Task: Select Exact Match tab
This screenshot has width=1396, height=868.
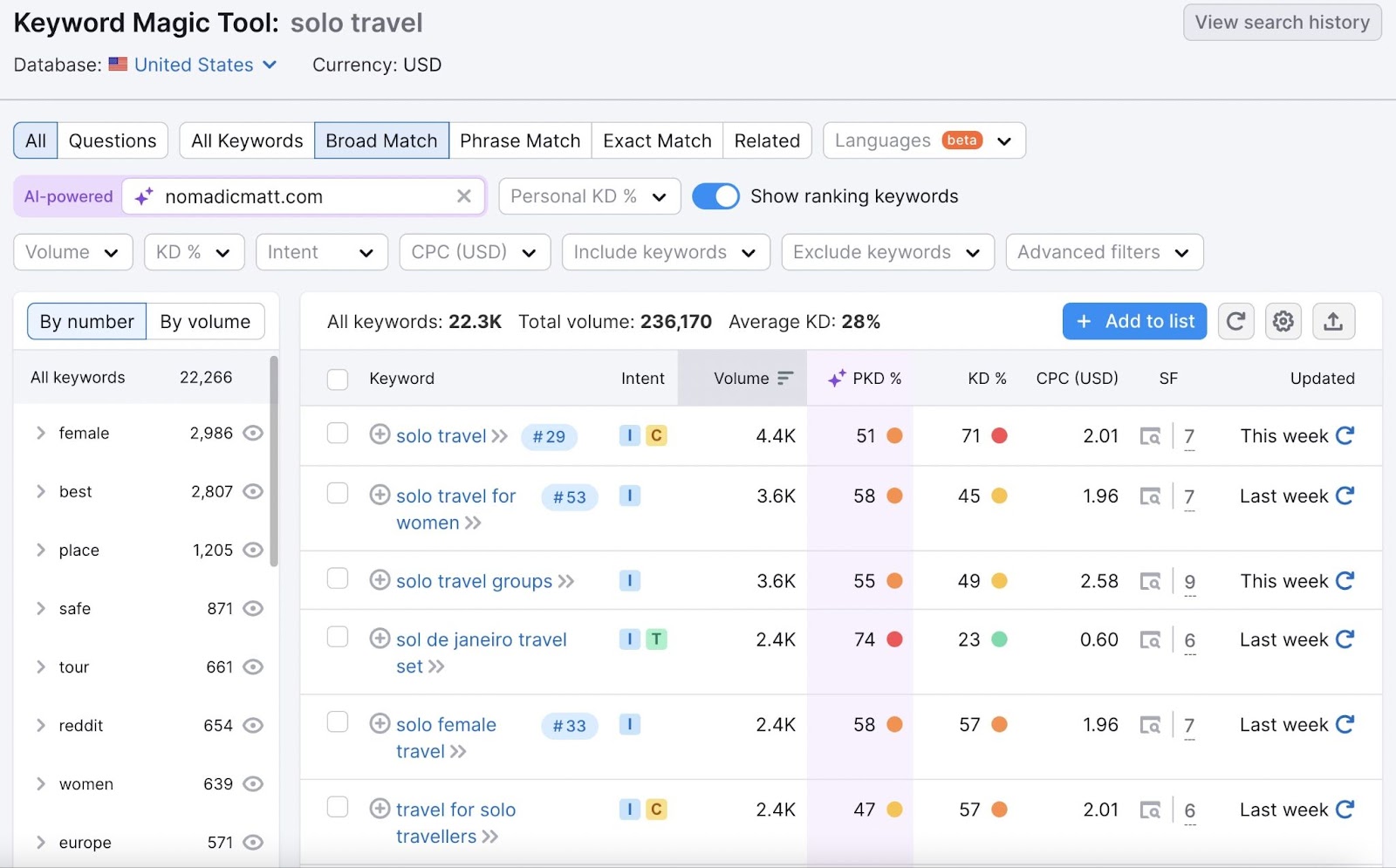Action: (657, 140)
